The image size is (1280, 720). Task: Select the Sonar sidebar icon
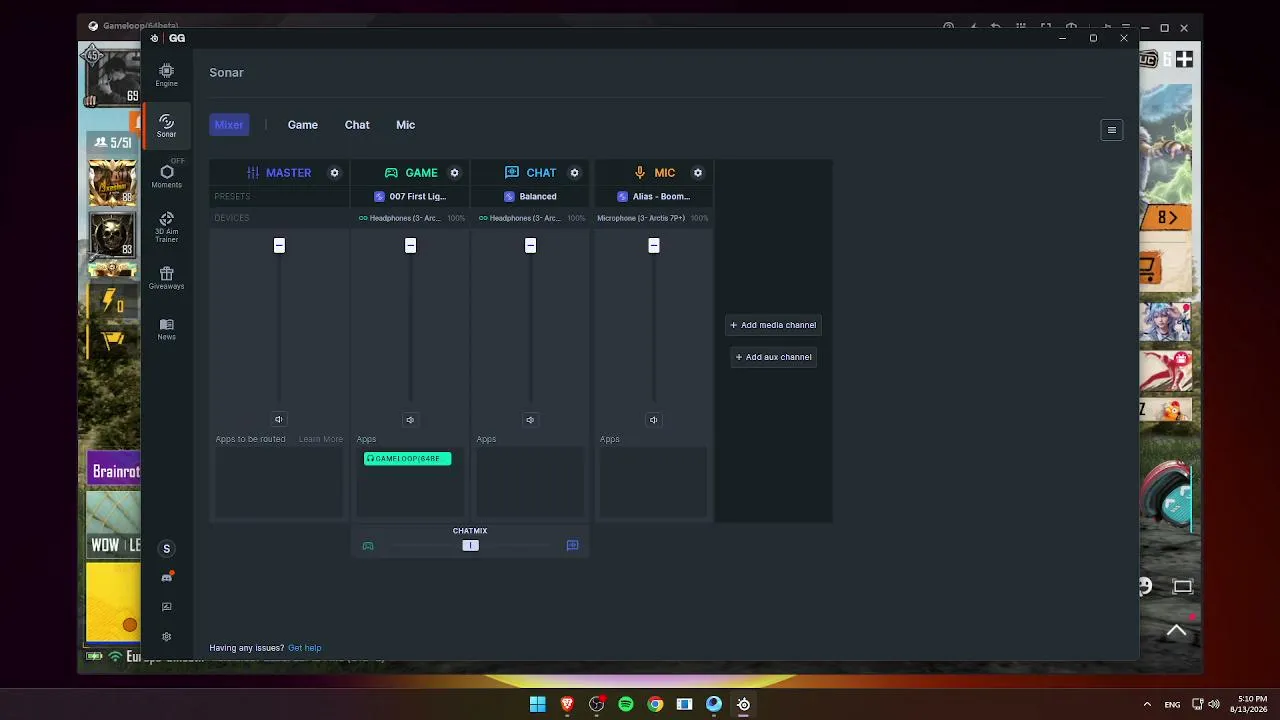[x=166, y=126]
